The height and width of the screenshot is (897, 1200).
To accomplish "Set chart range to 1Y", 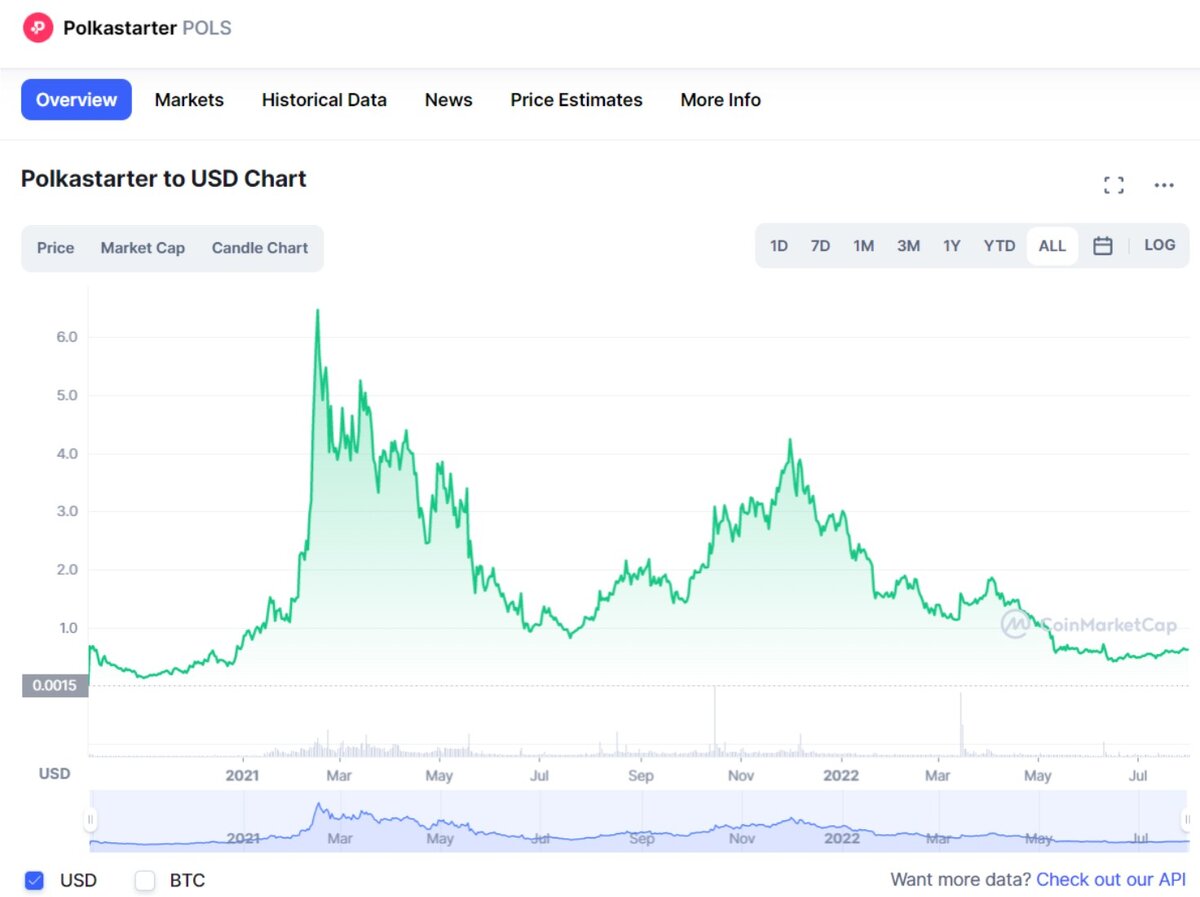I will pos(952,246).
